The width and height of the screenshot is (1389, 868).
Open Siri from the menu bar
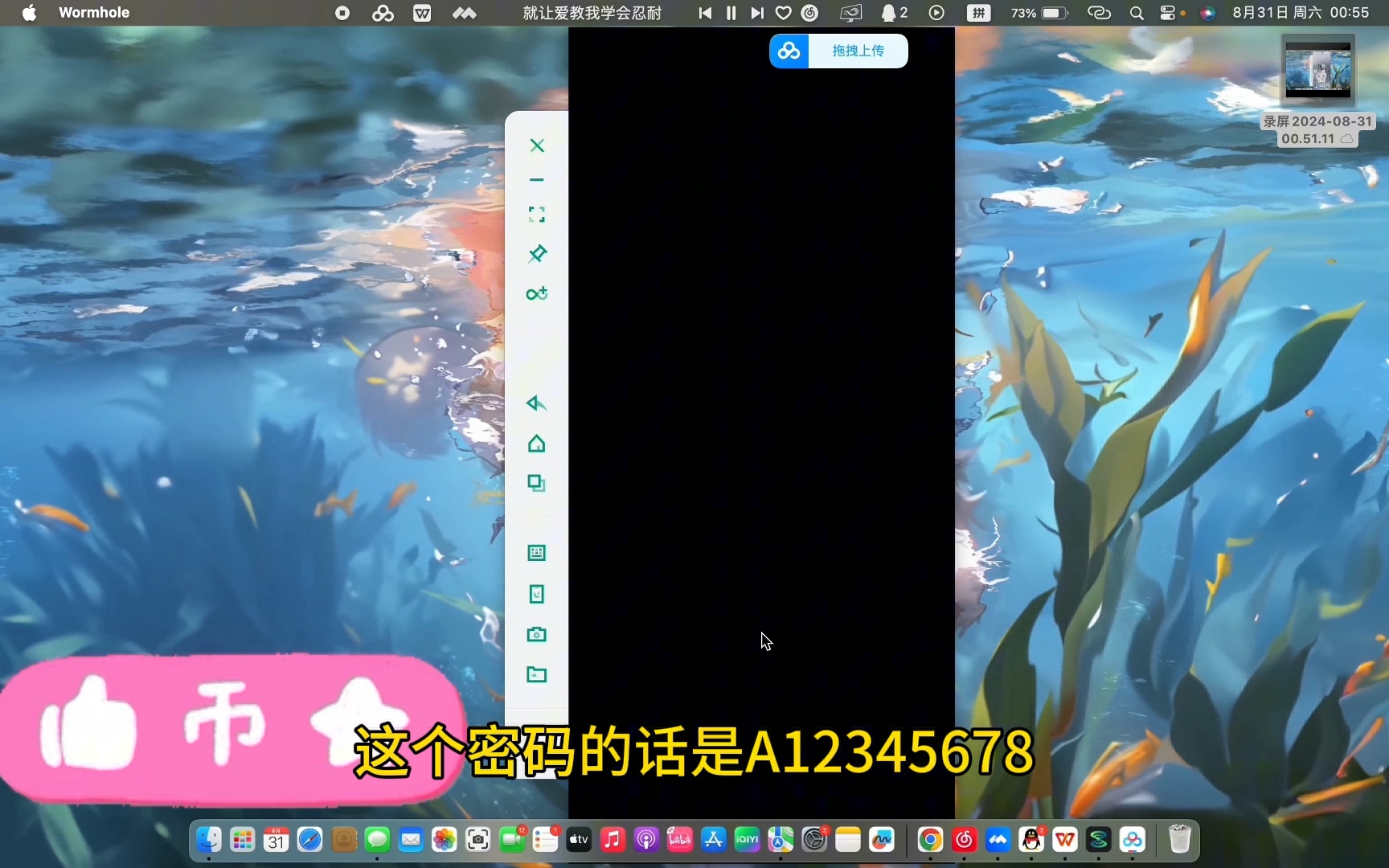[1207, 13]
